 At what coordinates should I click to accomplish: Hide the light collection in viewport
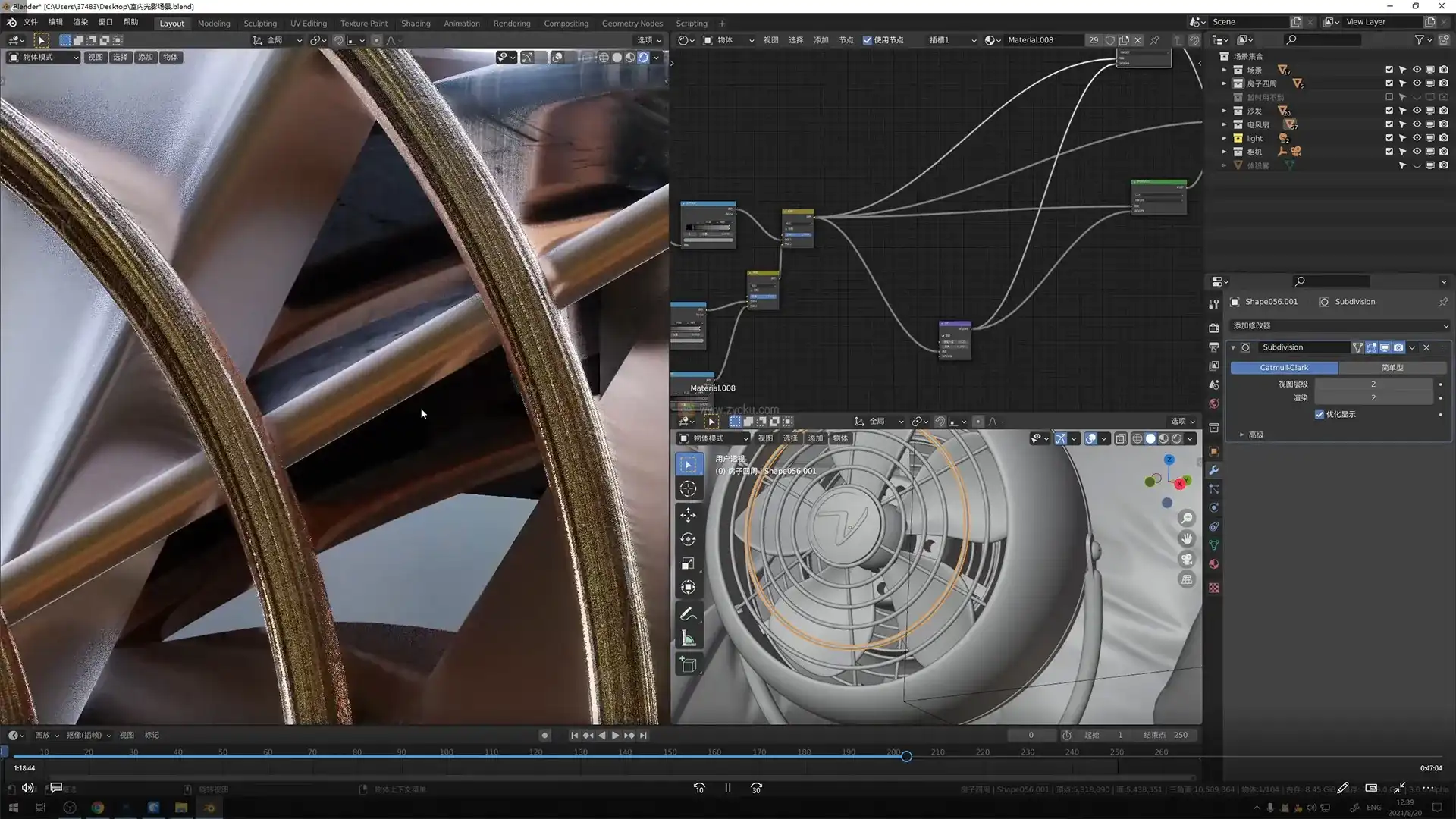[1416, 138]
